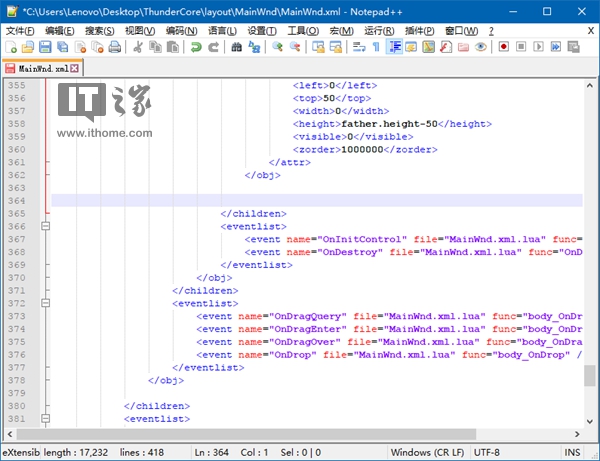Toggle indent guide toolbar button
This screenshot has width=600, height=461.
(394, 47)
